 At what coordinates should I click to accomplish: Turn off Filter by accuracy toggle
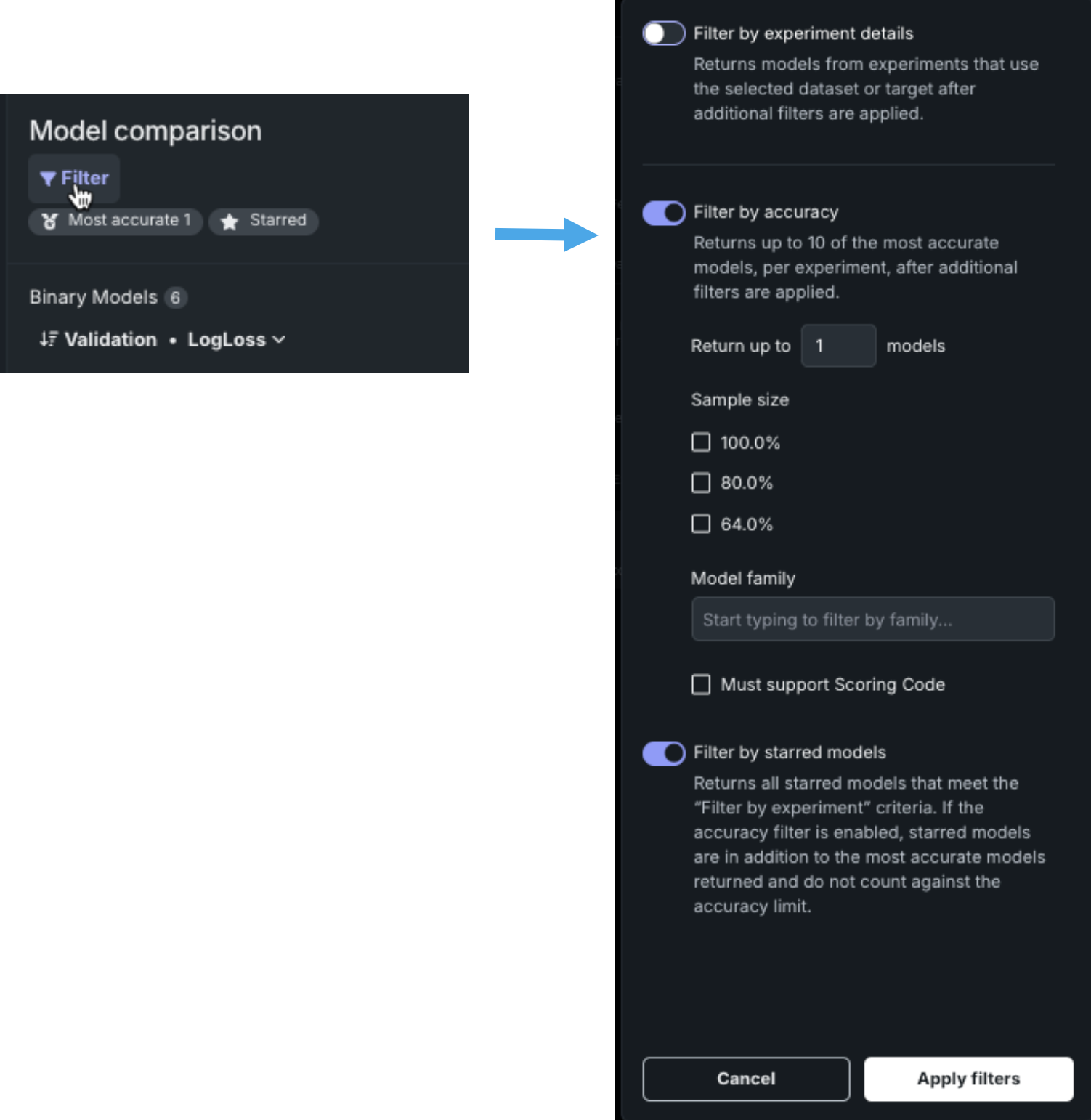click(x=663, y=213)
